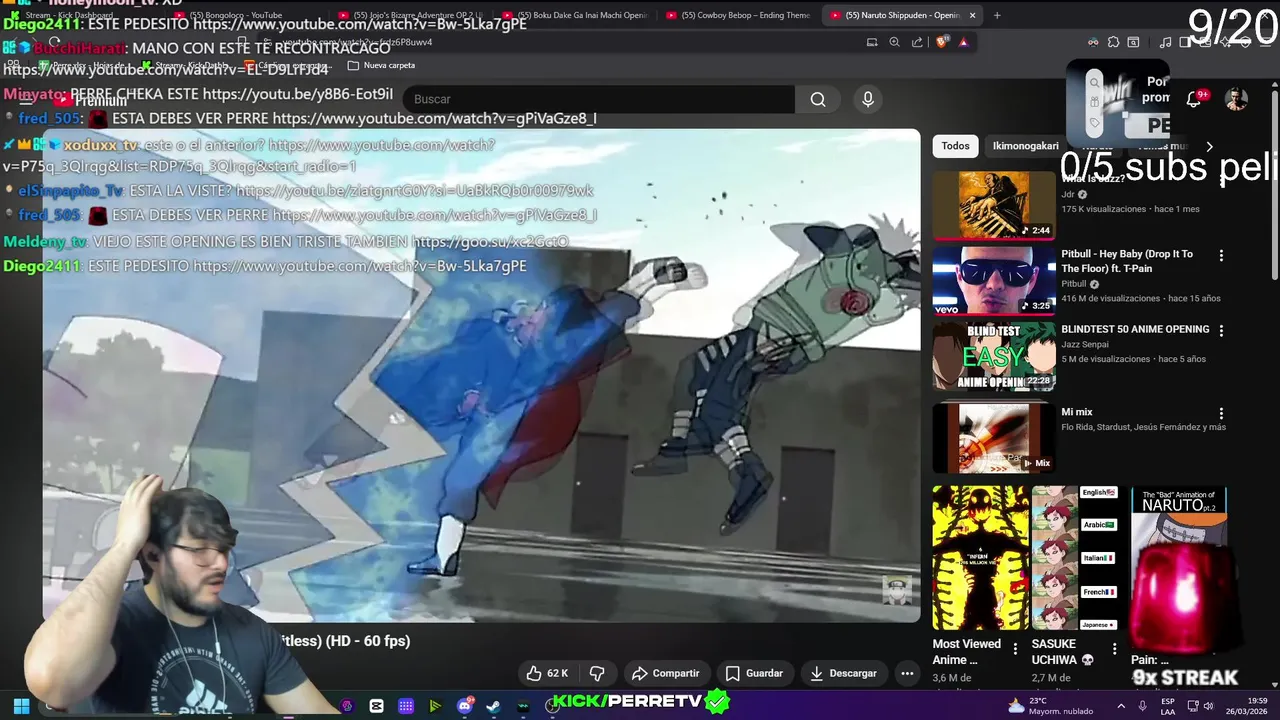Image resolution: width=1280 pixels, height=720 pixels.
Task: Click the Descargar button
Action: [x=843, y=673]
